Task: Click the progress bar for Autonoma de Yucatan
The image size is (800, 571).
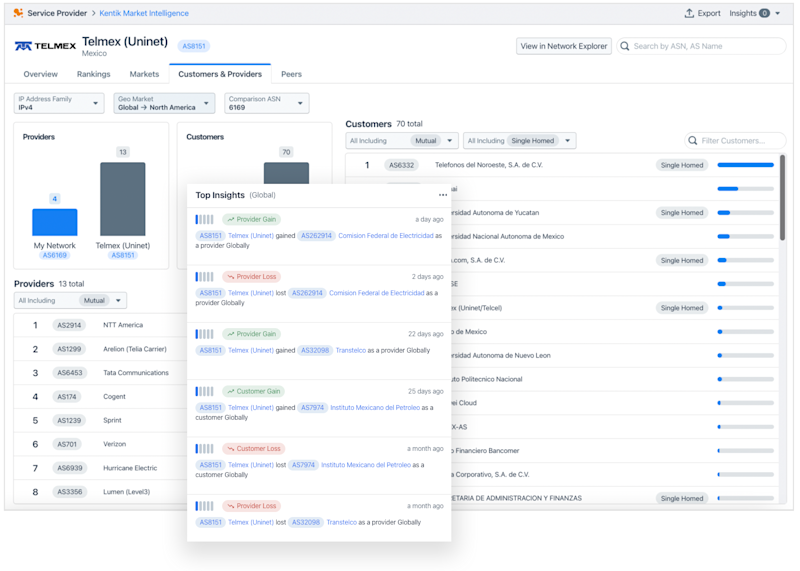Action: 745,213
